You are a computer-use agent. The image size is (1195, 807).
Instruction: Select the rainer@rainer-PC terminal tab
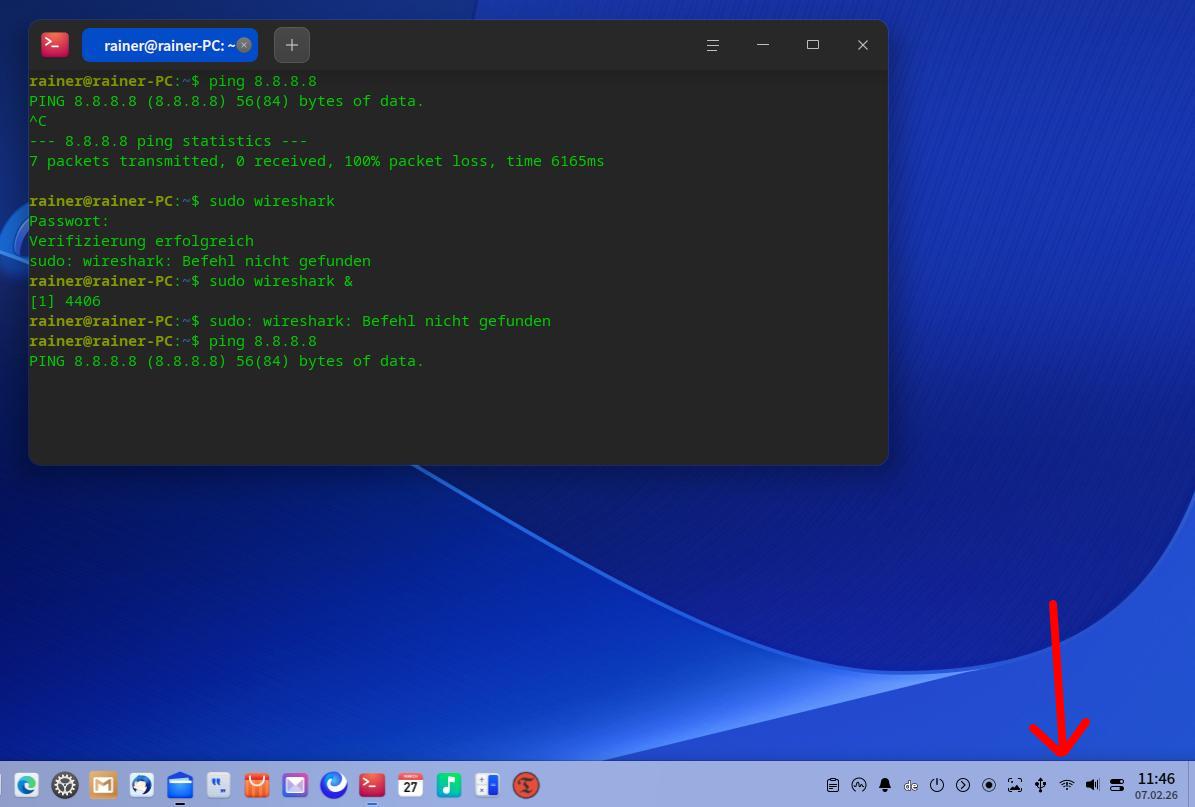tap(165, 45)
